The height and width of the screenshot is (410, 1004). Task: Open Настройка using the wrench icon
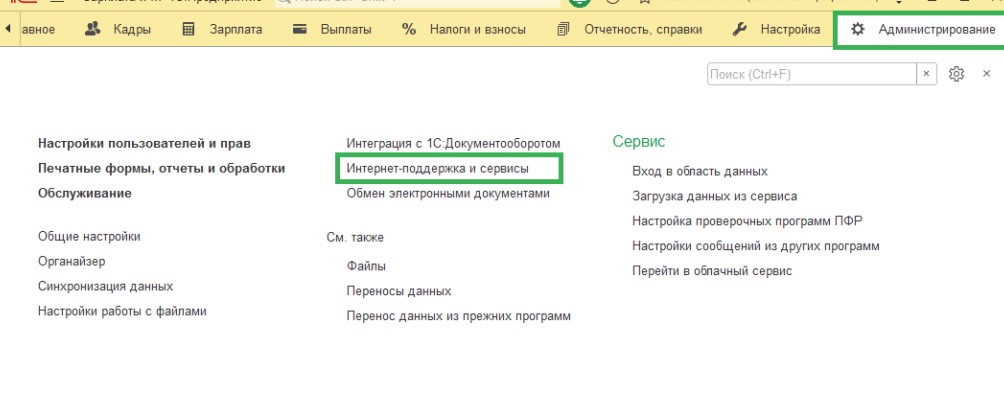[x=740, y=29]
